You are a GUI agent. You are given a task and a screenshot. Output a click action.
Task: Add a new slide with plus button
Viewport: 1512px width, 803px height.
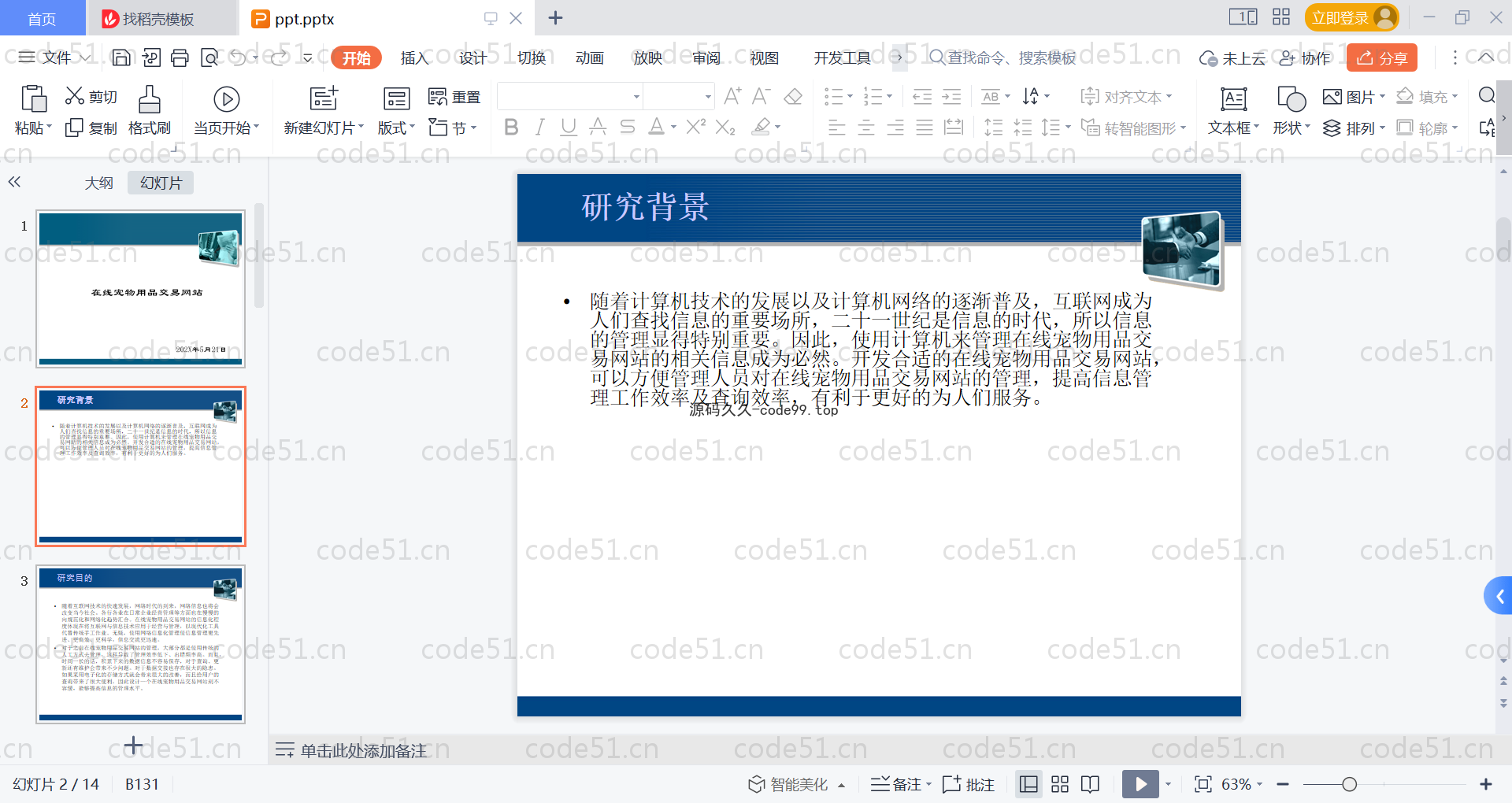pyautogui.click(x=134, y=745)
